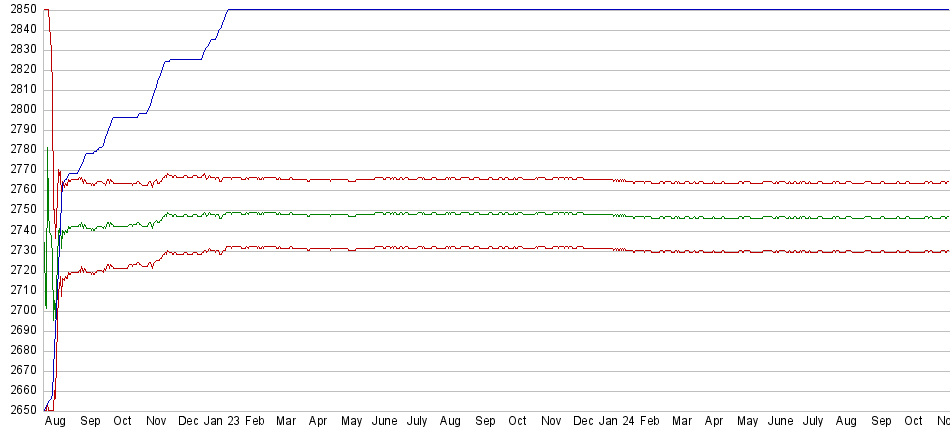The image size is (950, 435).
Task: Select the Jan 23 month marker
Action: tap(222, 423)
